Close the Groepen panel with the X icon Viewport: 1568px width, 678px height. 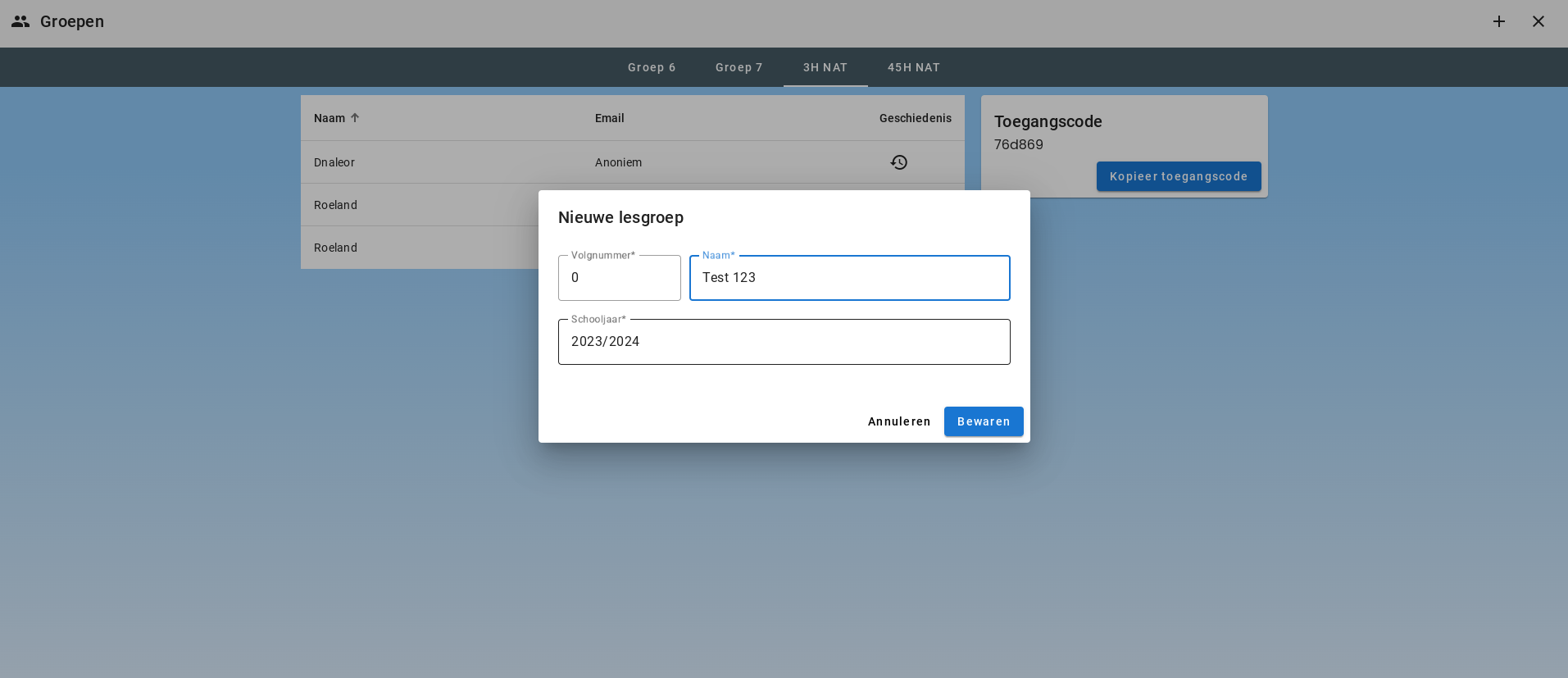(x=1538, y=21)
